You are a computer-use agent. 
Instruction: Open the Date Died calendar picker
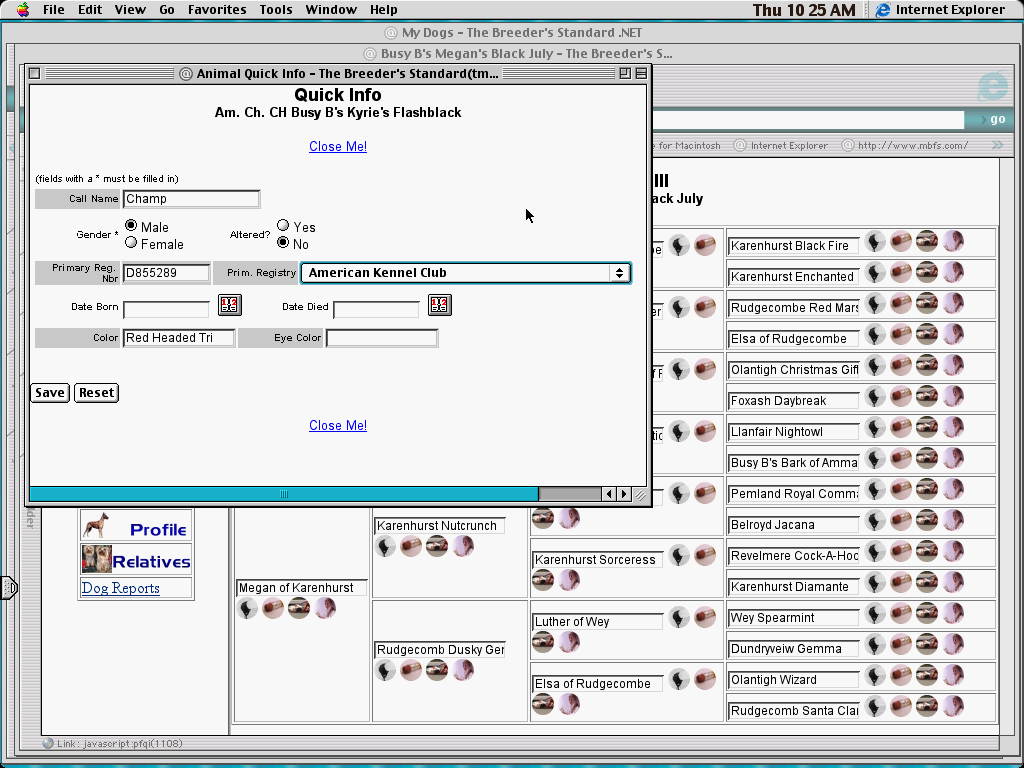440,305
